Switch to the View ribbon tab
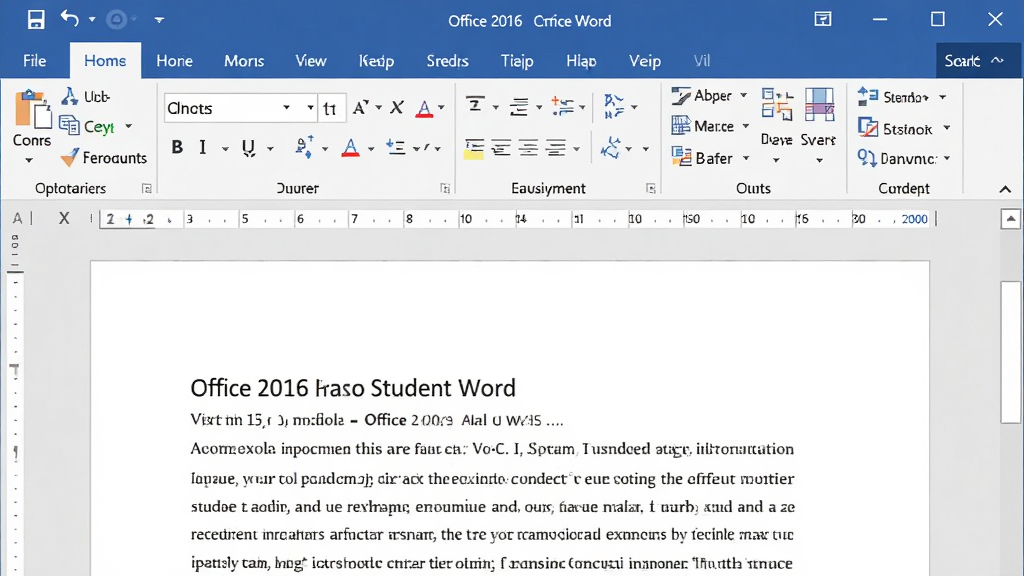 (x=311, y=61)
